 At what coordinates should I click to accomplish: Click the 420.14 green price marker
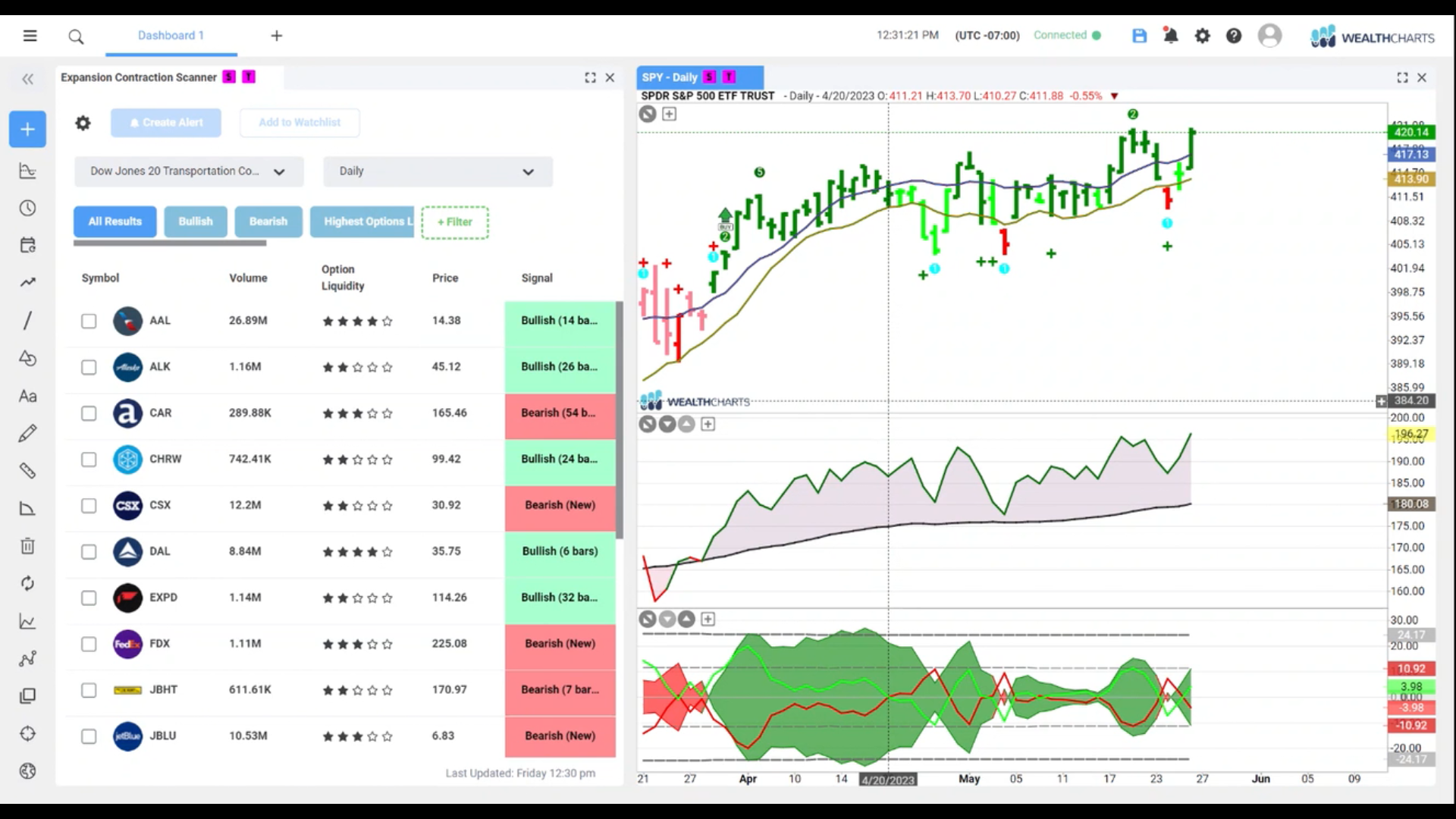click(1411, 132)
